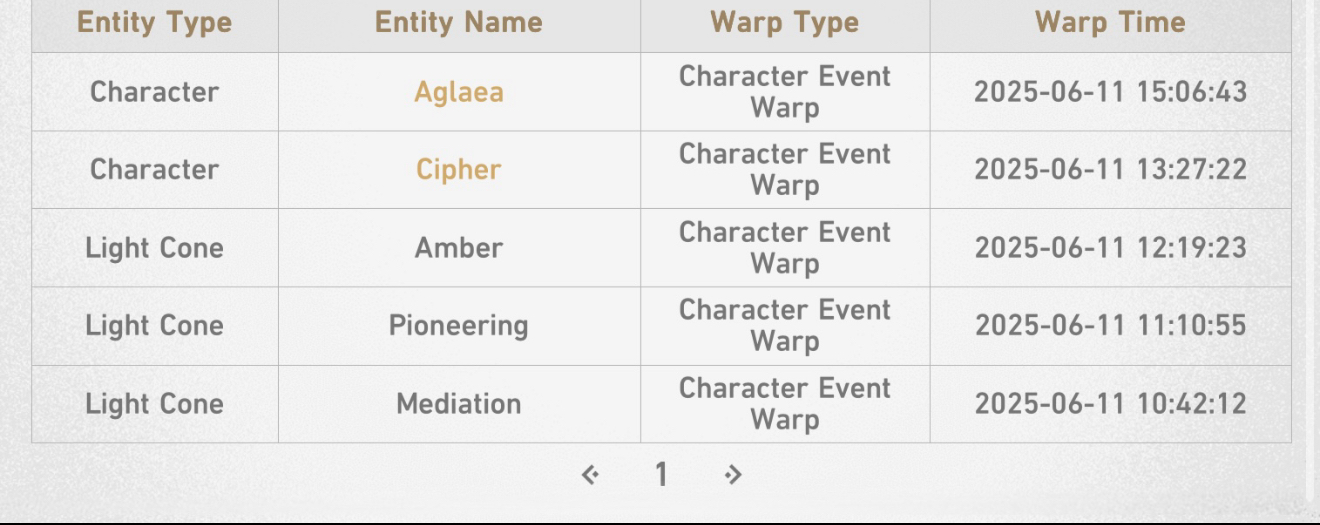Go to the previous page arrow

[591, 474]
